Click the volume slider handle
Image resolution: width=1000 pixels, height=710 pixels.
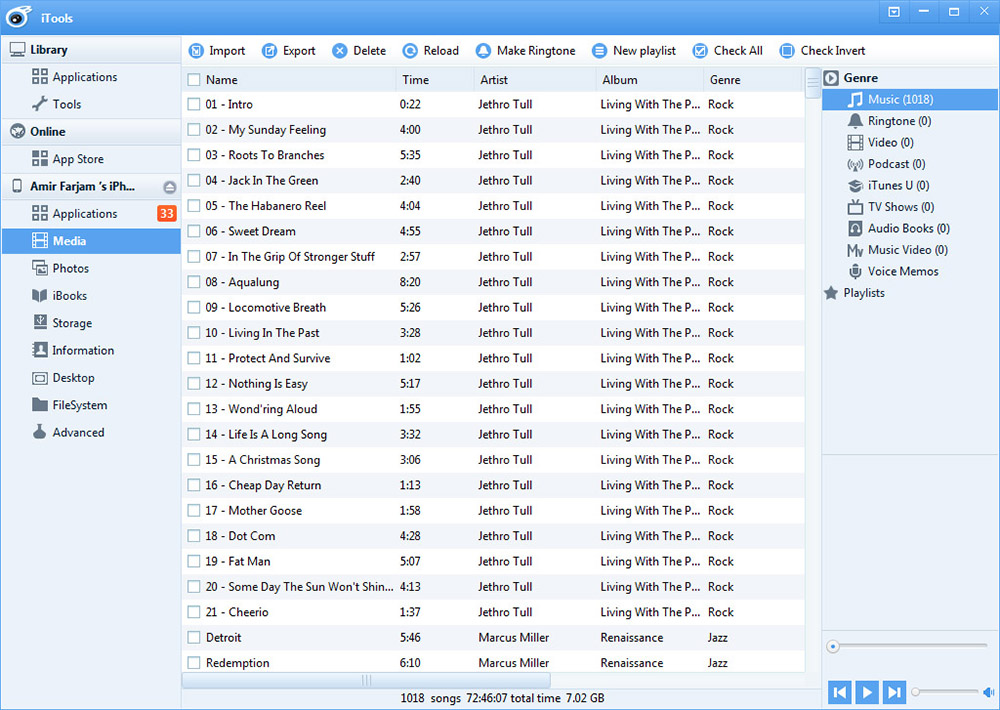915,692
